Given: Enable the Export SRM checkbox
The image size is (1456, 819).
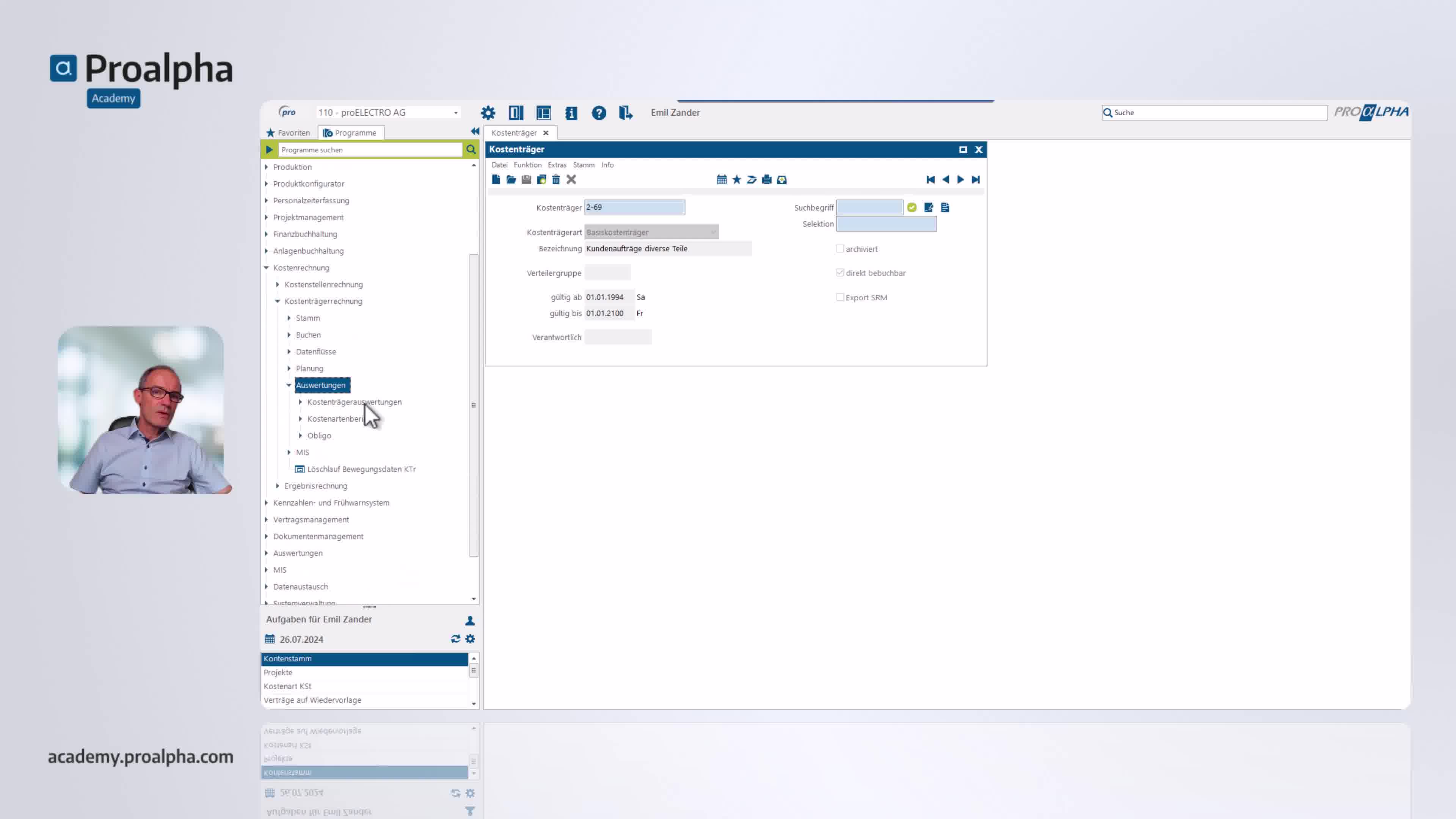Looking at the screenshot, I should pos(840,297).
